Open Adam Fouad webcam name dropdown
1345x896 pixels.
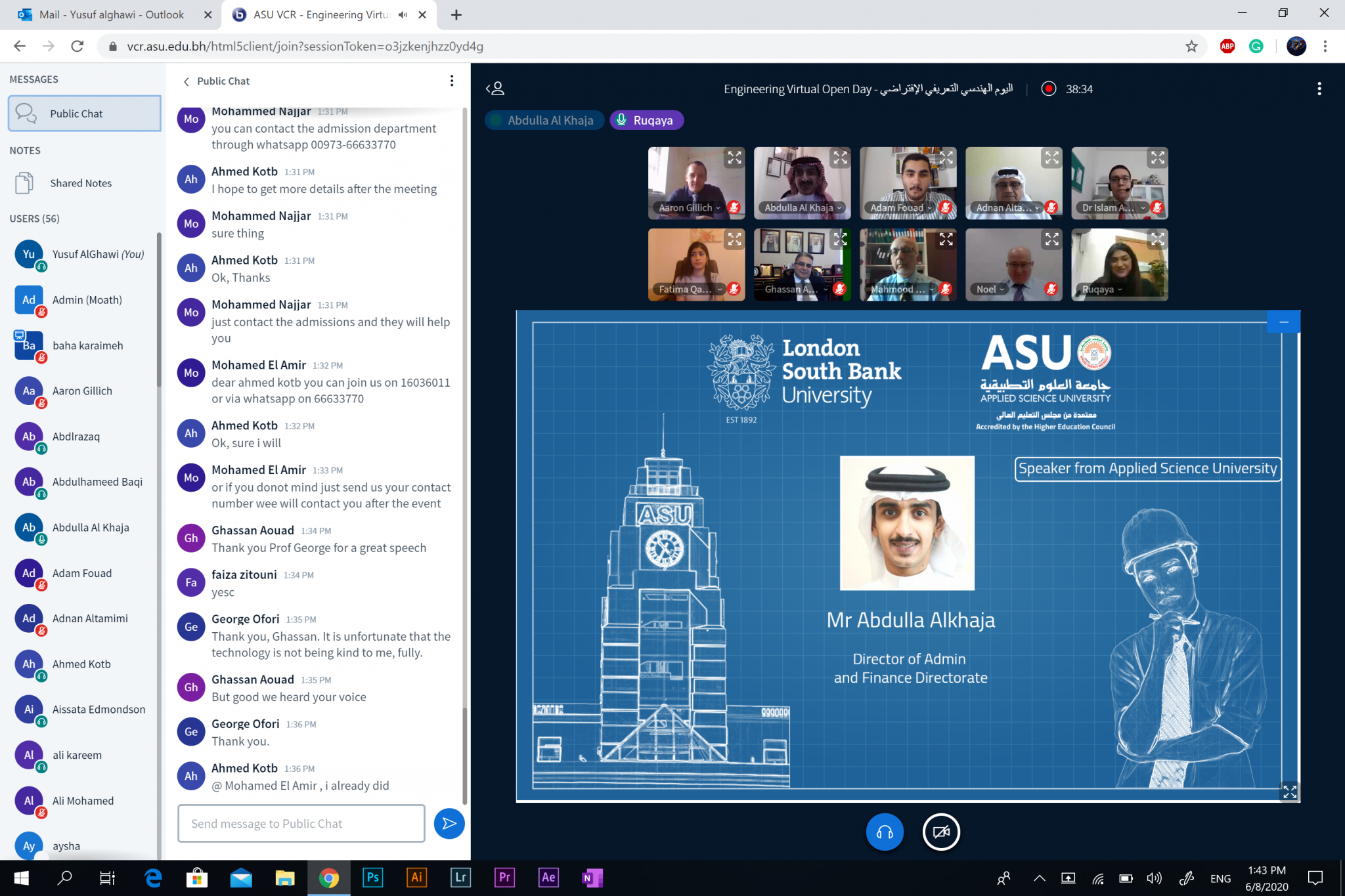(x=901, y=207)
